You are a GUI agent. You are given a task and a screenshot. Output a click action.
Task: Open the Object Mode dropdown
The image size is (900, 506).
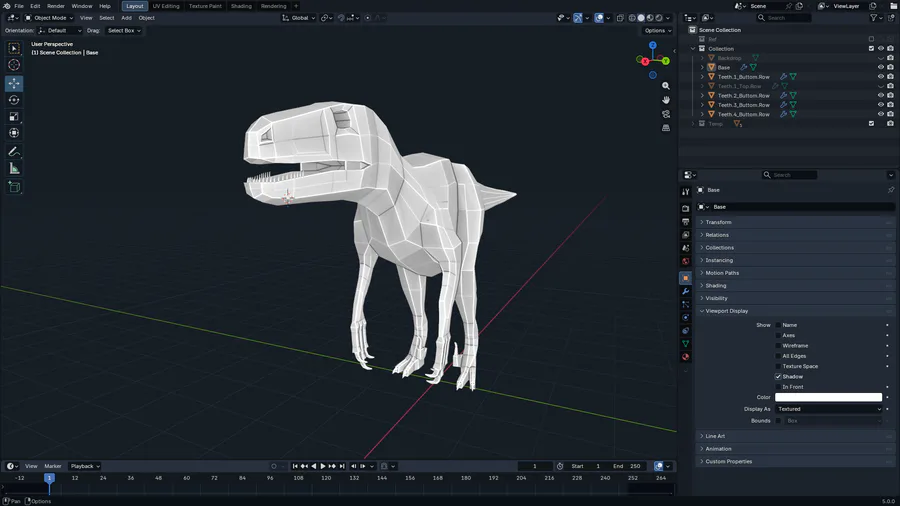click(x=49, y=18)
